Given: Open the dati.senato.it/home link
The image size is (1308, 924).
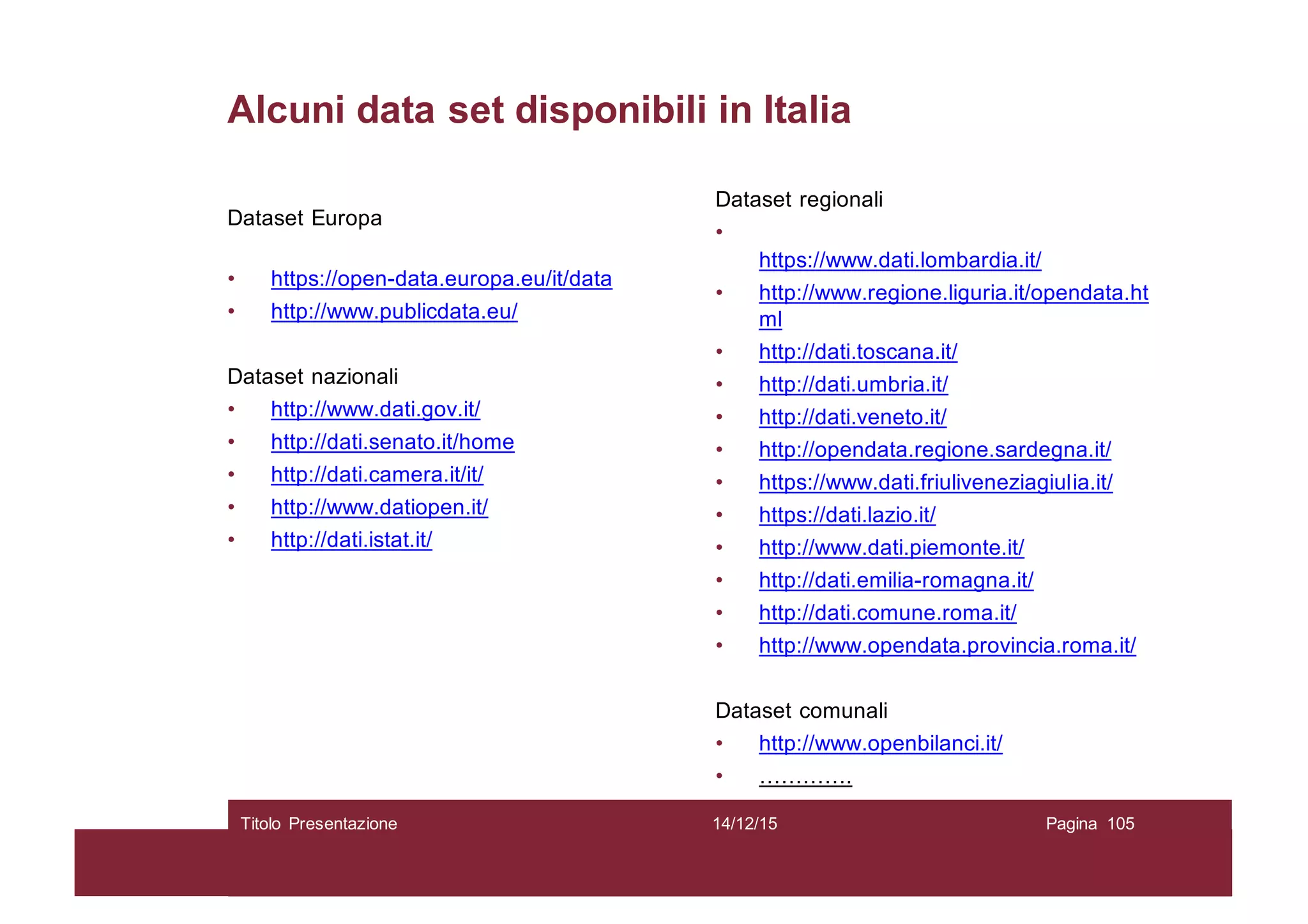Looking at the screenshot, I should click(392, 442).
